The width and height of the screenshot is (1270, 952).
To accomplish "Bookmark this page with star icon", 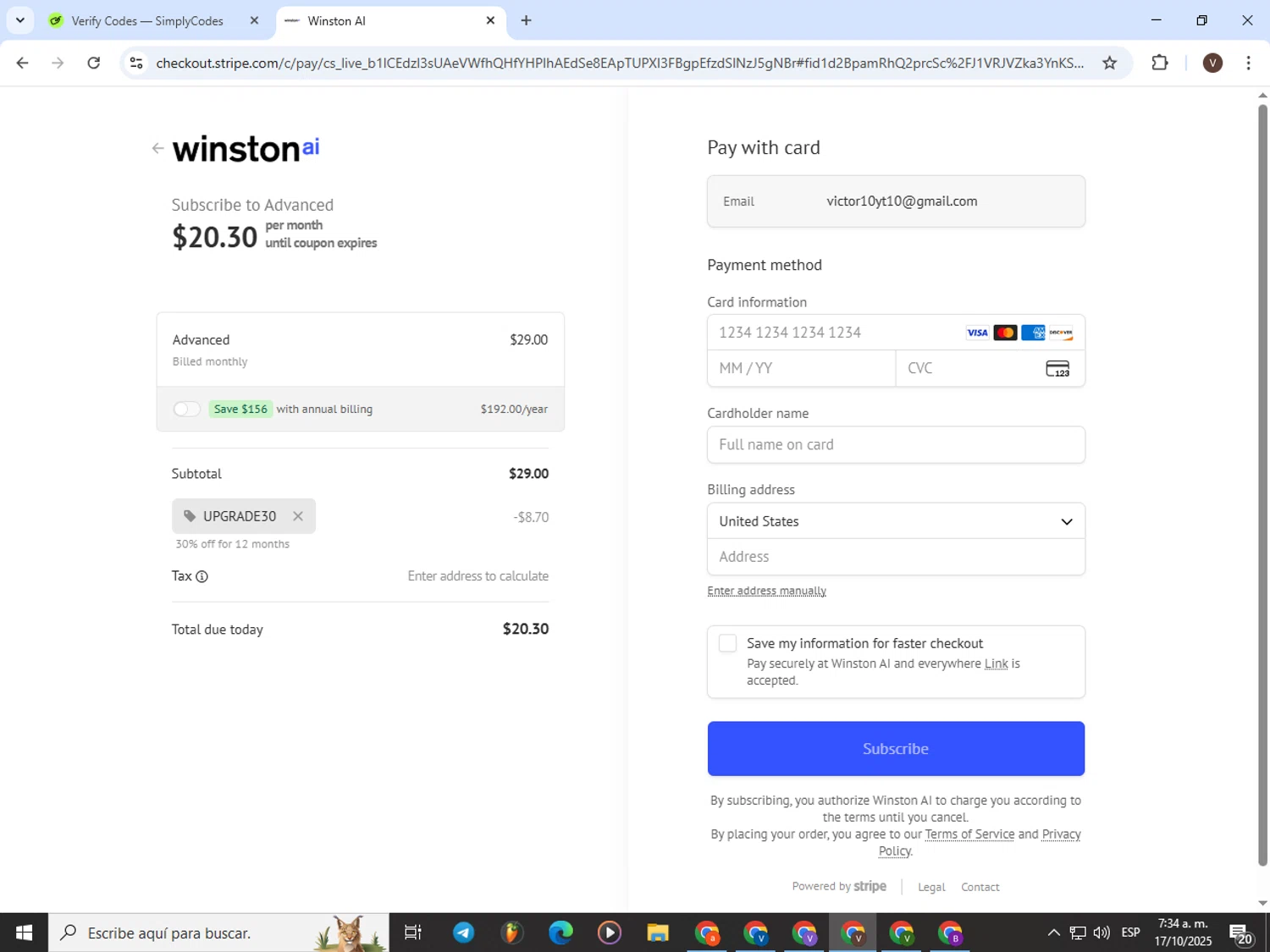I will (1110, 63).
